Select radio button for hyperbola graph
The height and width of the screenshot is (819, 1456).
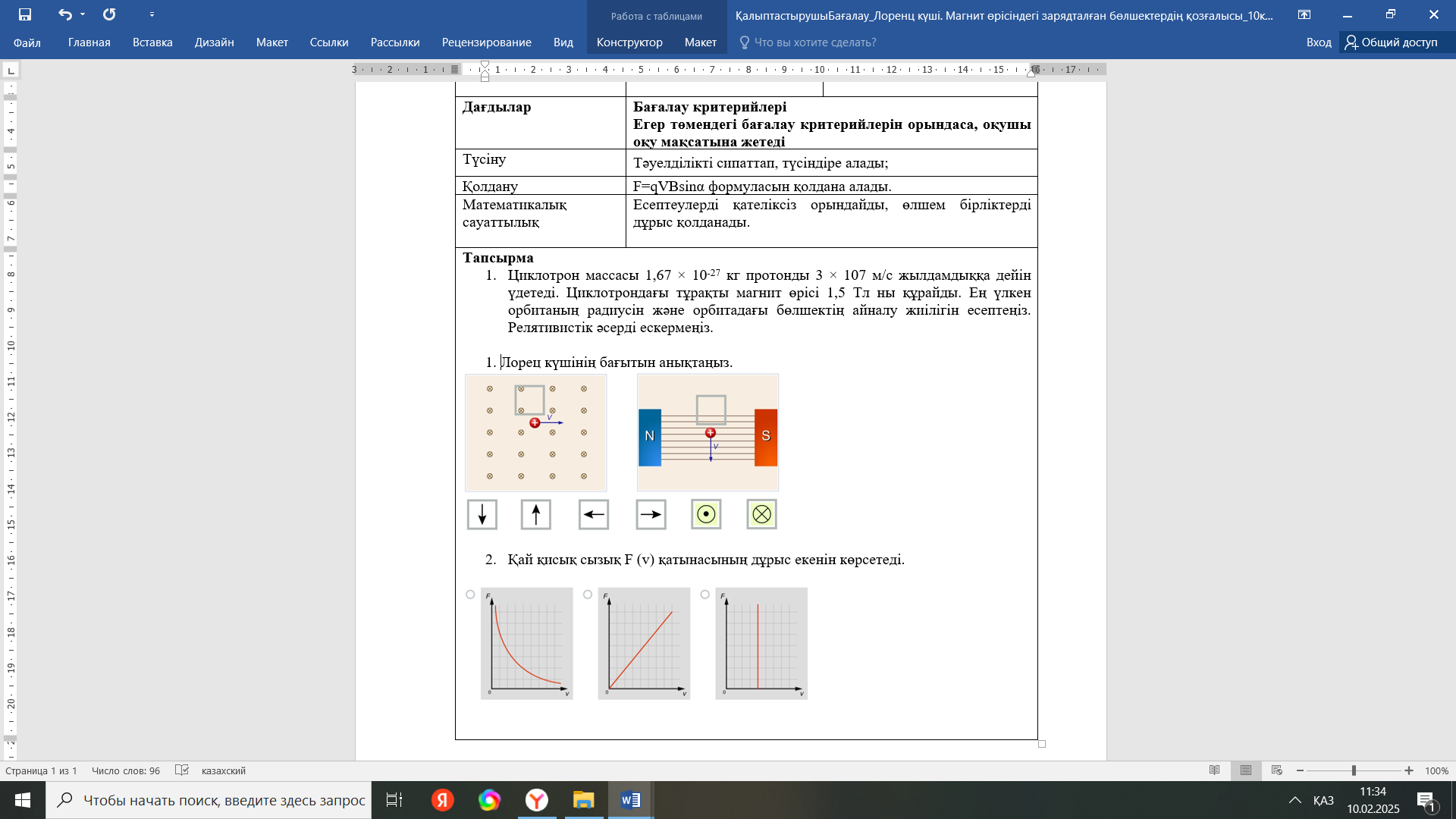[470, 595]
